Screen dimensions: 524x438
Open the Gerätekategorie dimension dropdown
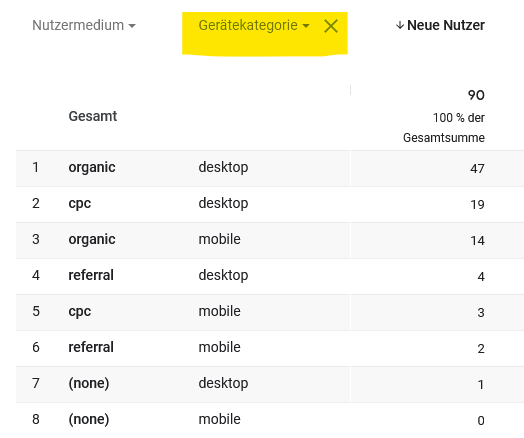click(254, 25)
